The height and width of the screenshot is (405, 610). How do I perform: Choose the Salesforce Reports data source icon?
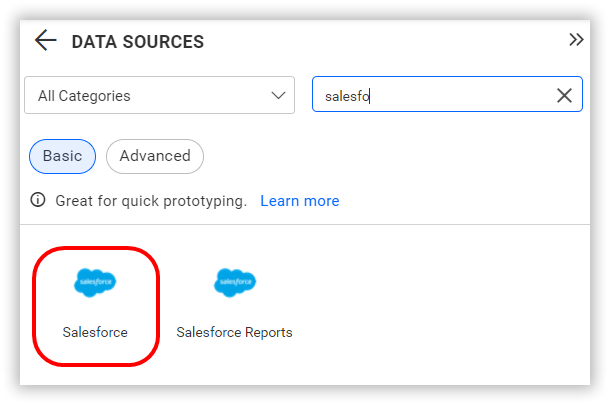pyautogui.click(x=235, y=283)
